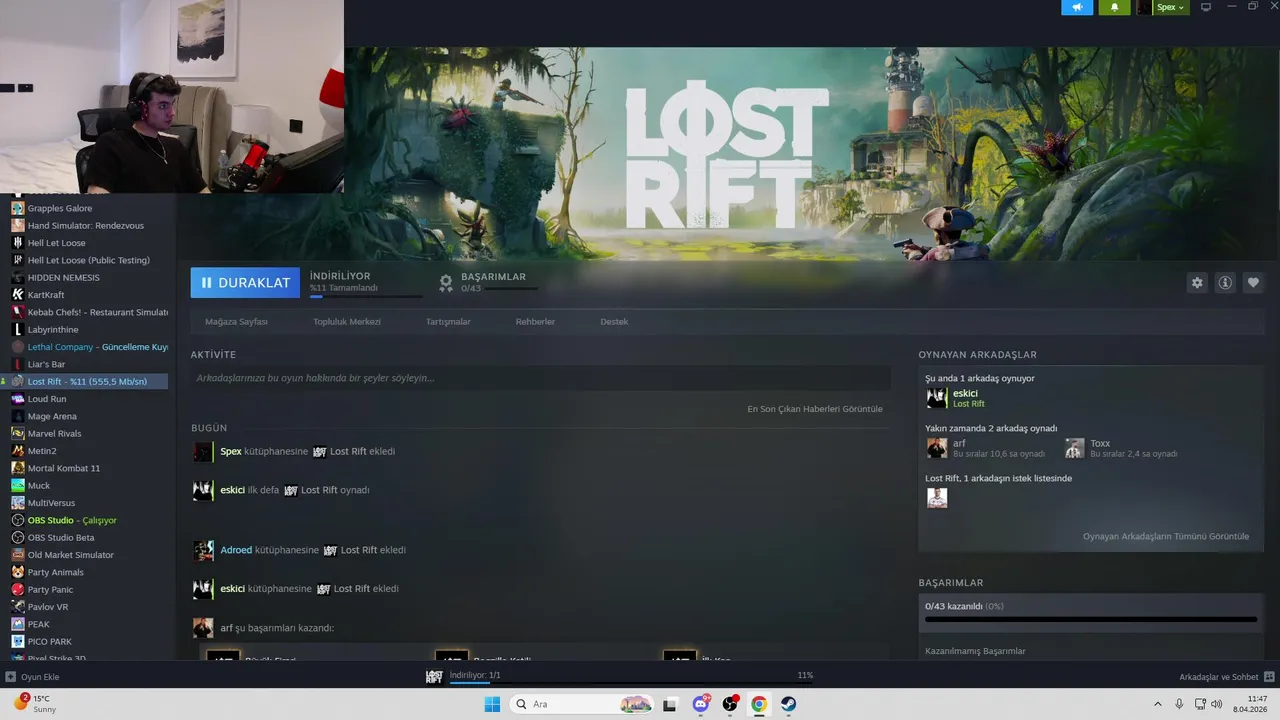Viewport: 1280px width, 720px height.
Task: Click the Muck game icon
Action: click(18, 485)
